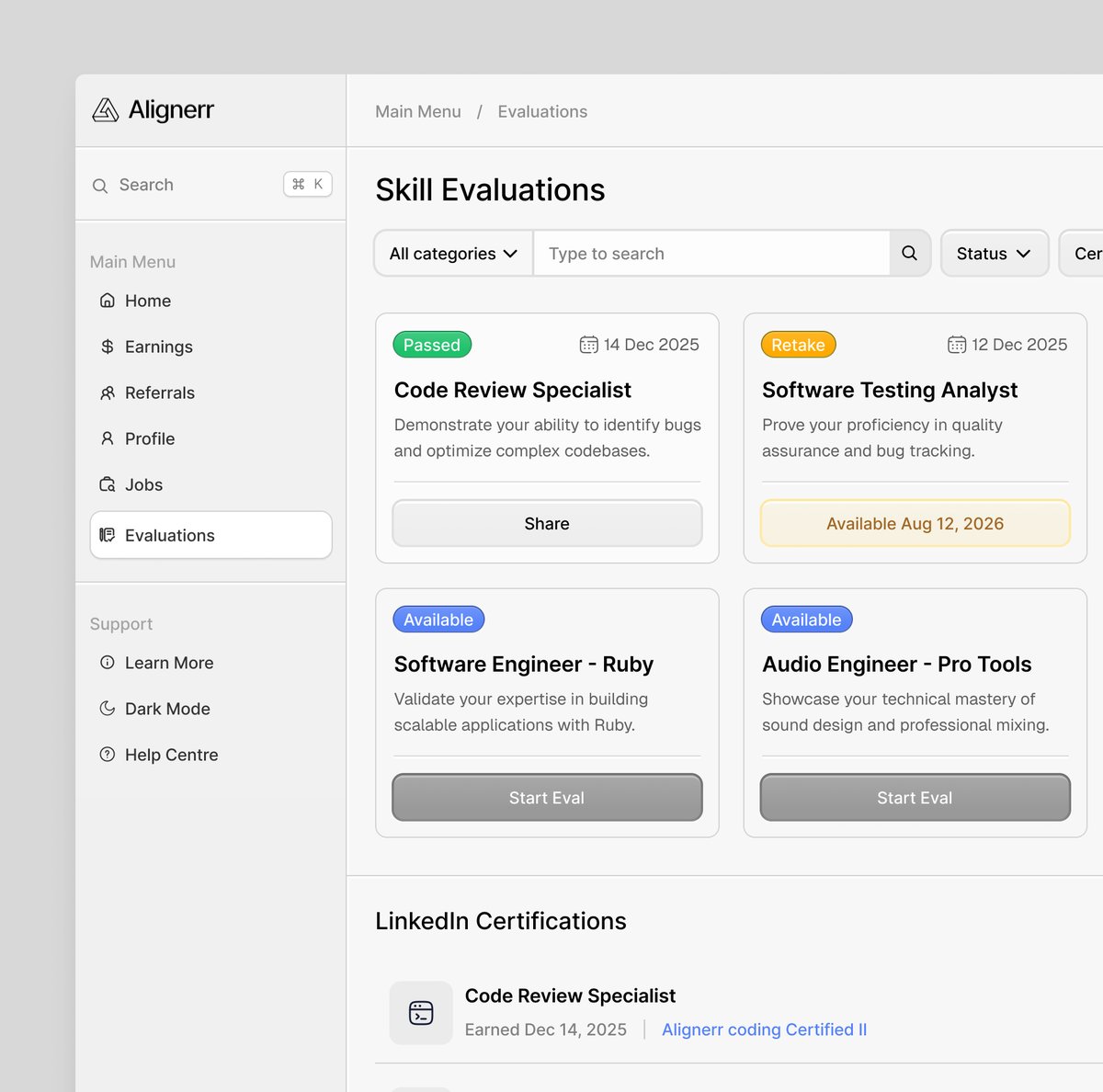The image size is (1103, 1092).
Task: Click Audio Engineer - Pro Tools title
Action: [897, 664]
